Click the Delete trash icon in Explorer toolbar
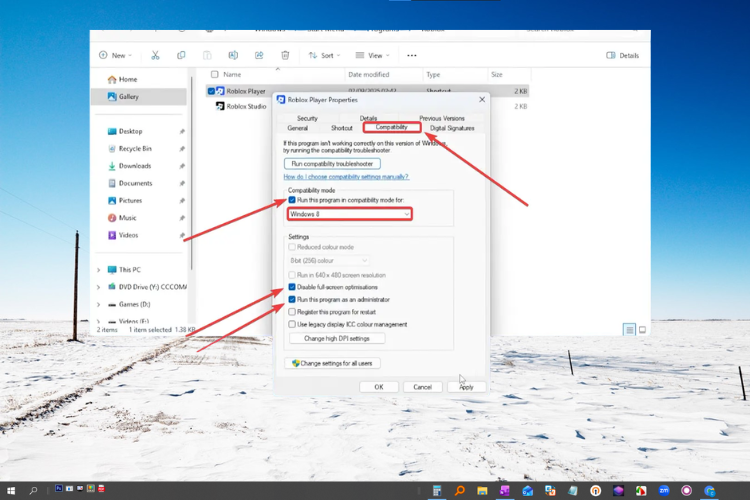The width and height of the screenshot is (750, 500). coord(285,56)
